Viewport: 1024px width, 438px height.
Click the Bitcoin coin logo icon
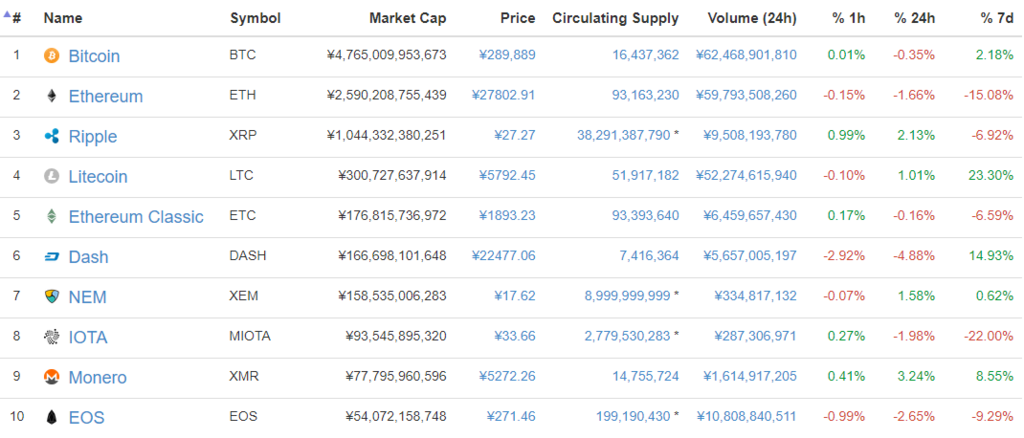pos(51,55)
